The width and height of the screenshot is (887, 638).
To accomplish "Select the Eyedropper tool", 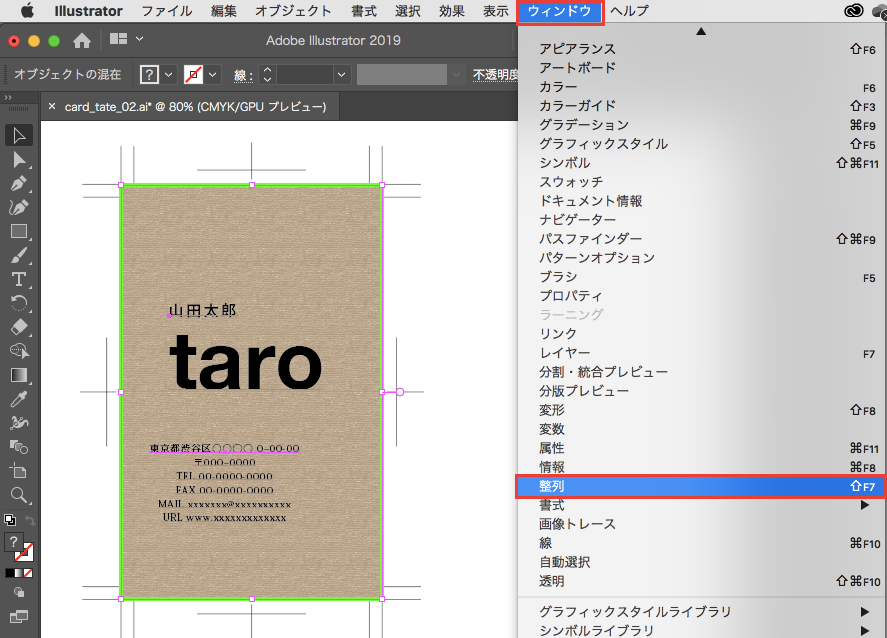I will pos(19,398).
